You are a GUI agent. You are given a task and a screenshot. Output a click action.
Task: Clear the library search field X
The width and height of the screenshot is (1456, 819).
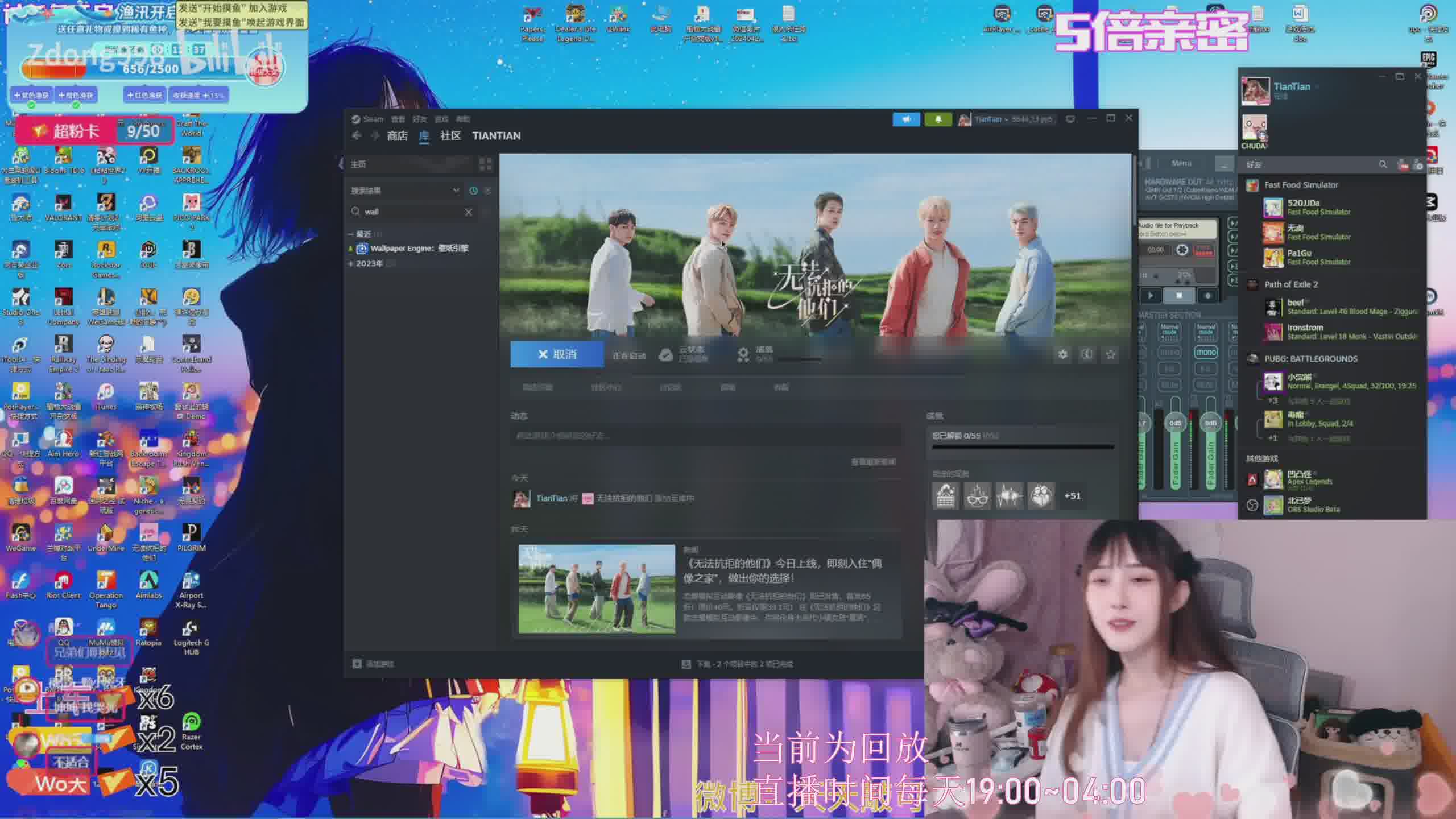468,212
